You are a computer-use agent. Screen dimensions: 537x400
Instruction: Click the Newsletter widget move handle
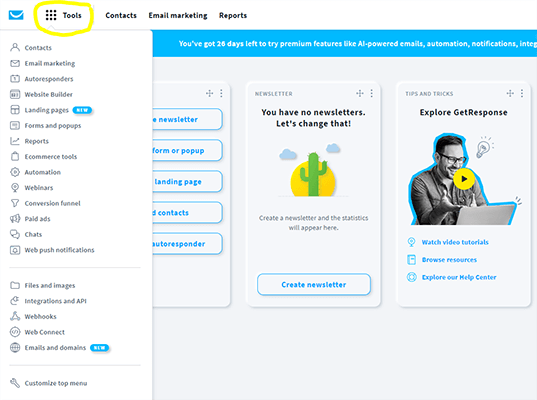360,93
